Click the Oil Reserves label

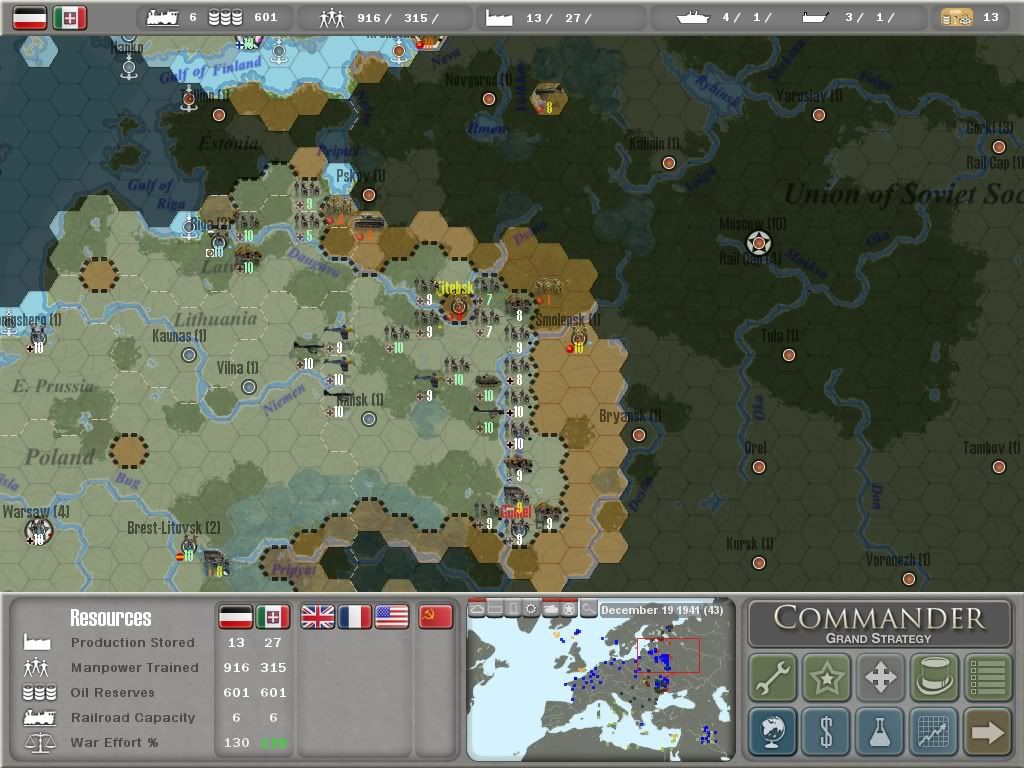tap(112, 692)
